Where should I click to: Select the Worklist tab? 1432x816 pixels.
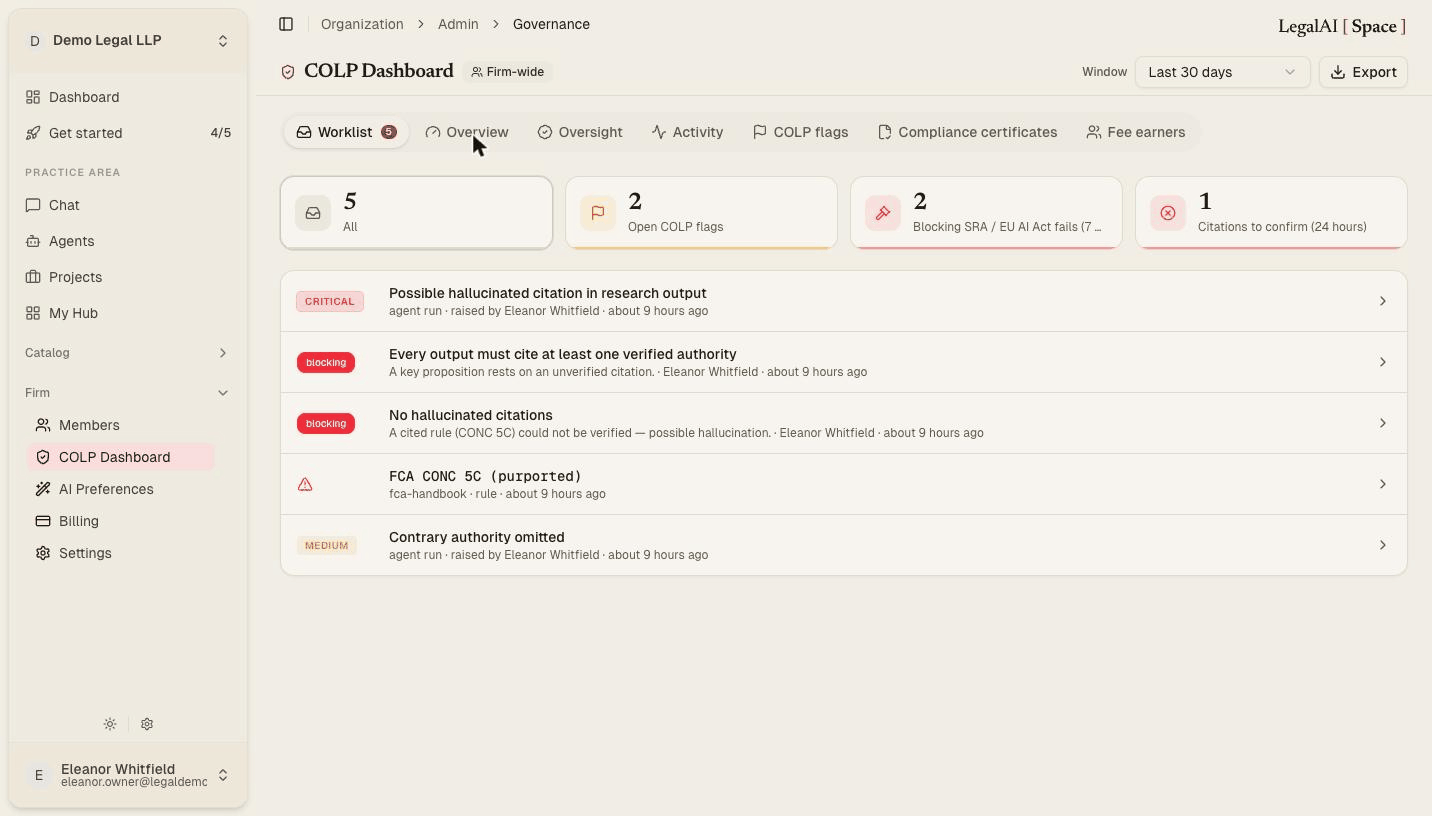pos(346,132)
